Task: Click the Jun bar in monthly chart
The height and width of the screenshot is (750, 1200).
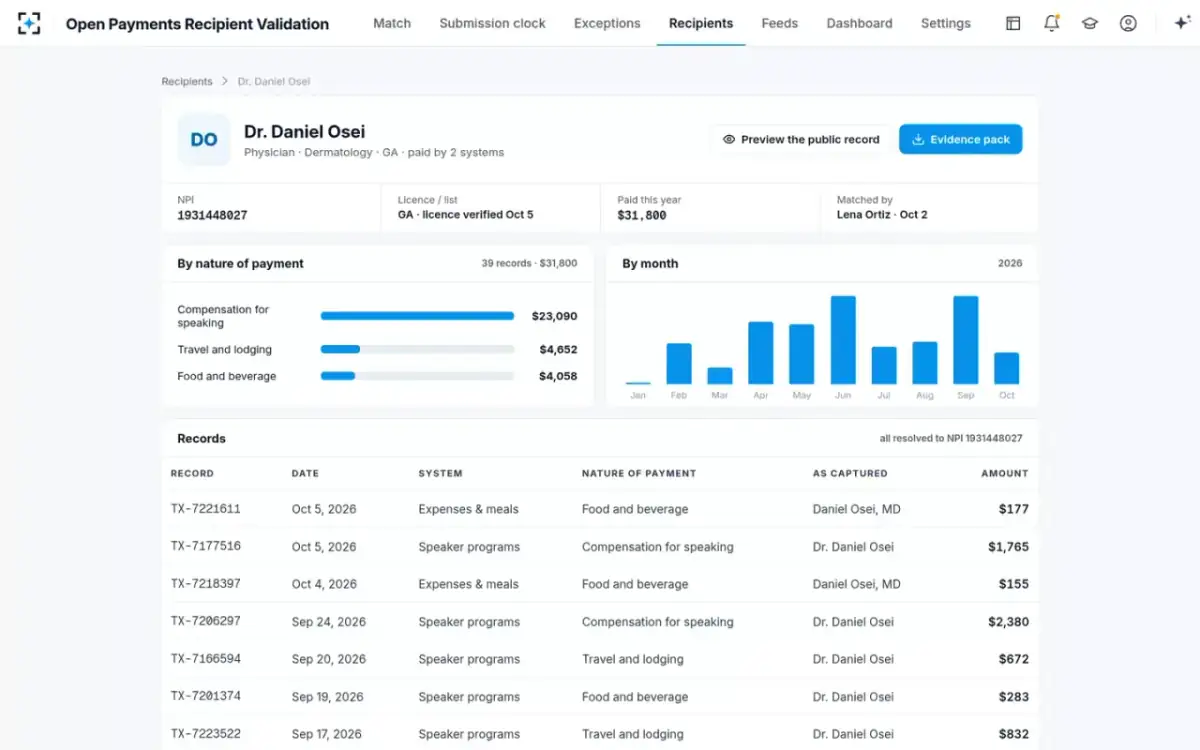Action: [x=843, y=340]
